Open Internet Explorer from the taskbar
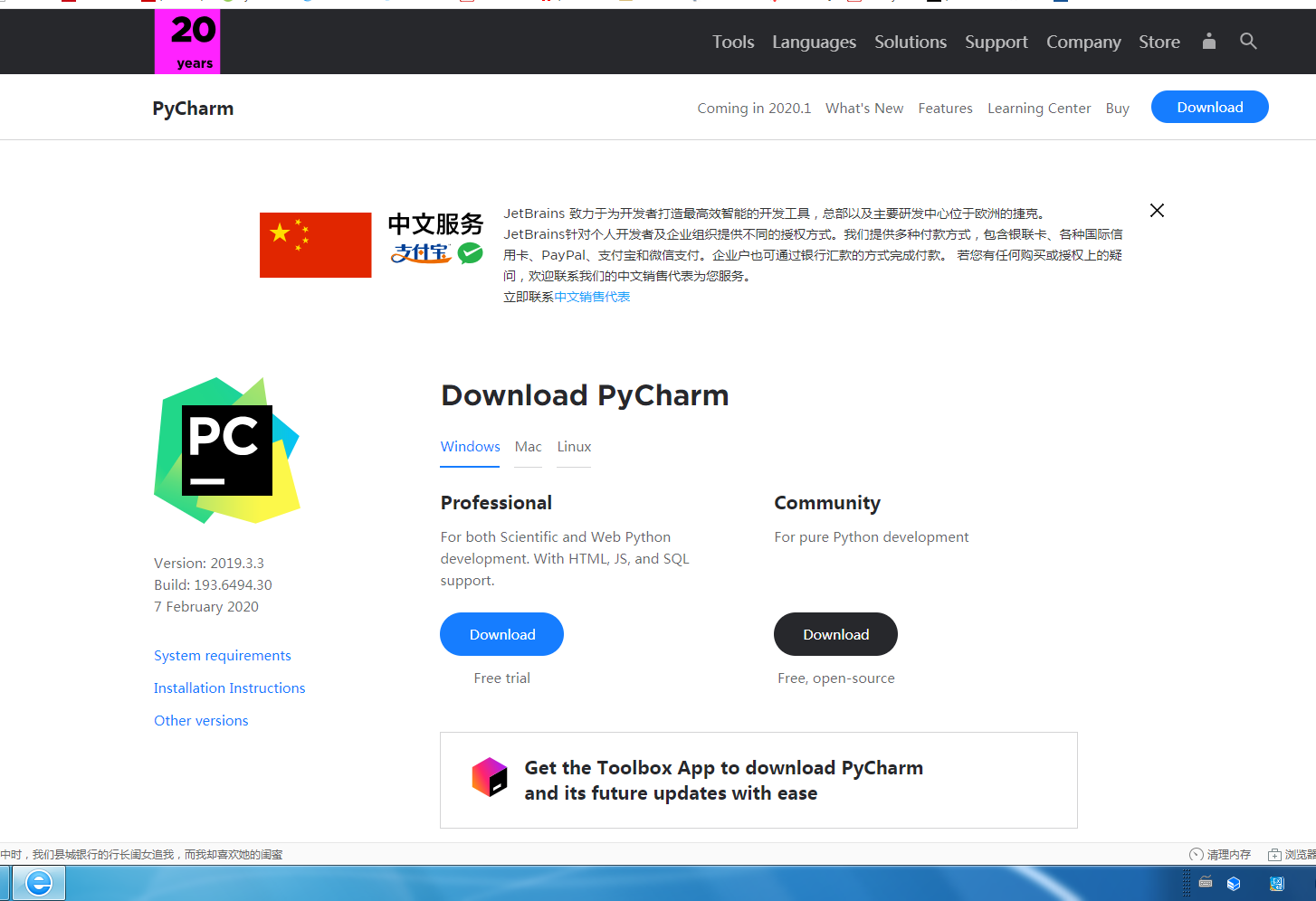1316x901 pixels. point(39,883)
